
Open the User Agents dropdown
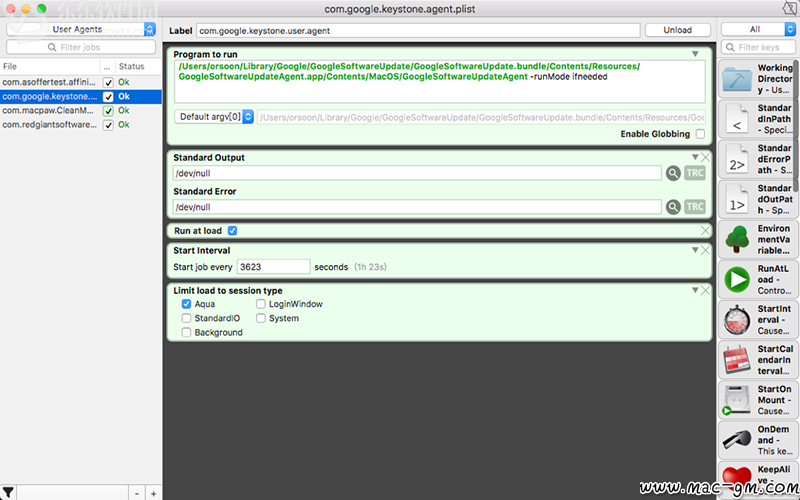pyautogui.click(x=81, y=30)
